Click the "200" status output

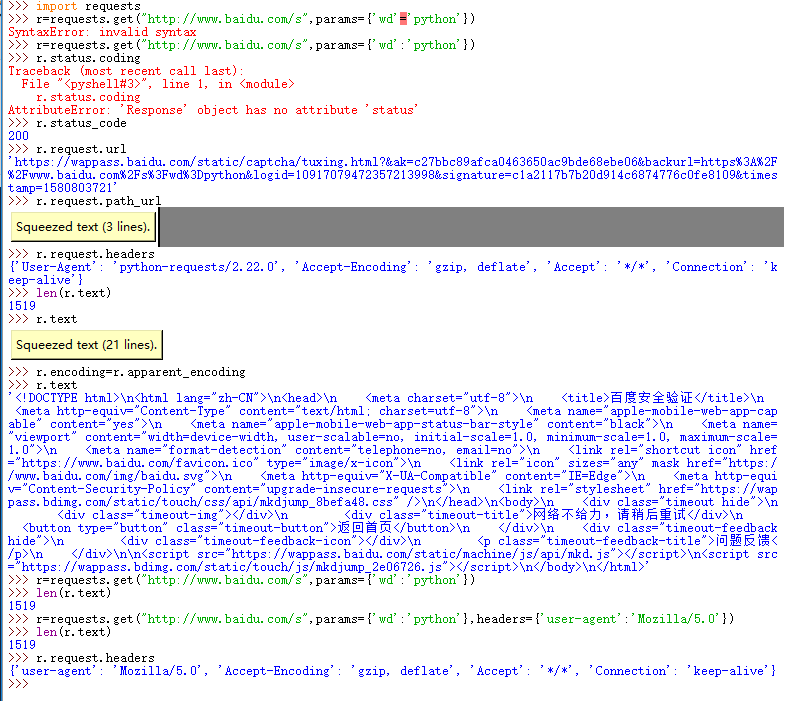(19, 136)
